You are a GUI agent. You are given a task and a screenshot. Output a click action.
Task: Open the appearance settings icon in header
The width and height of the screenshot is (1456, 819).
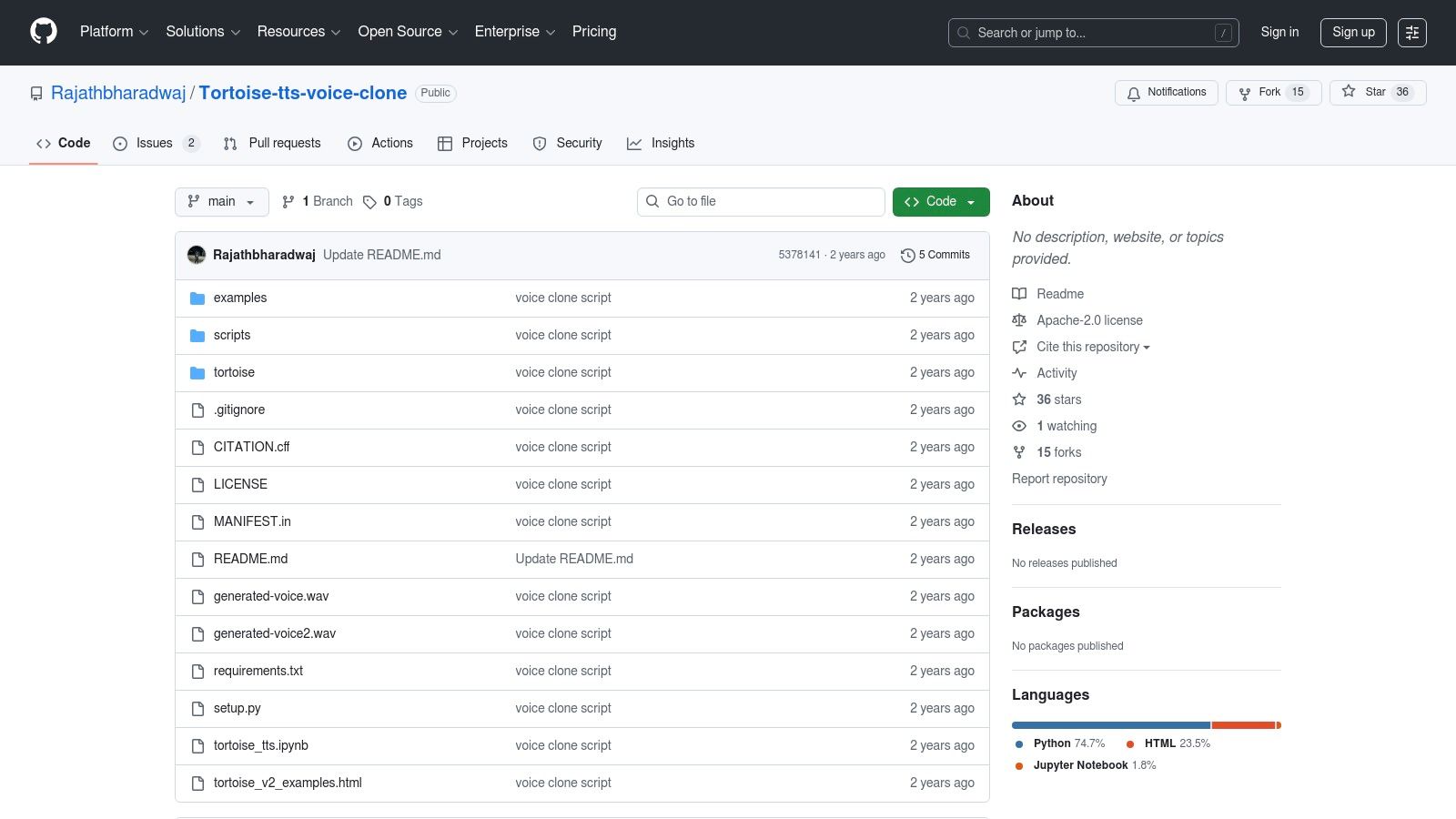pos(1411,33)
